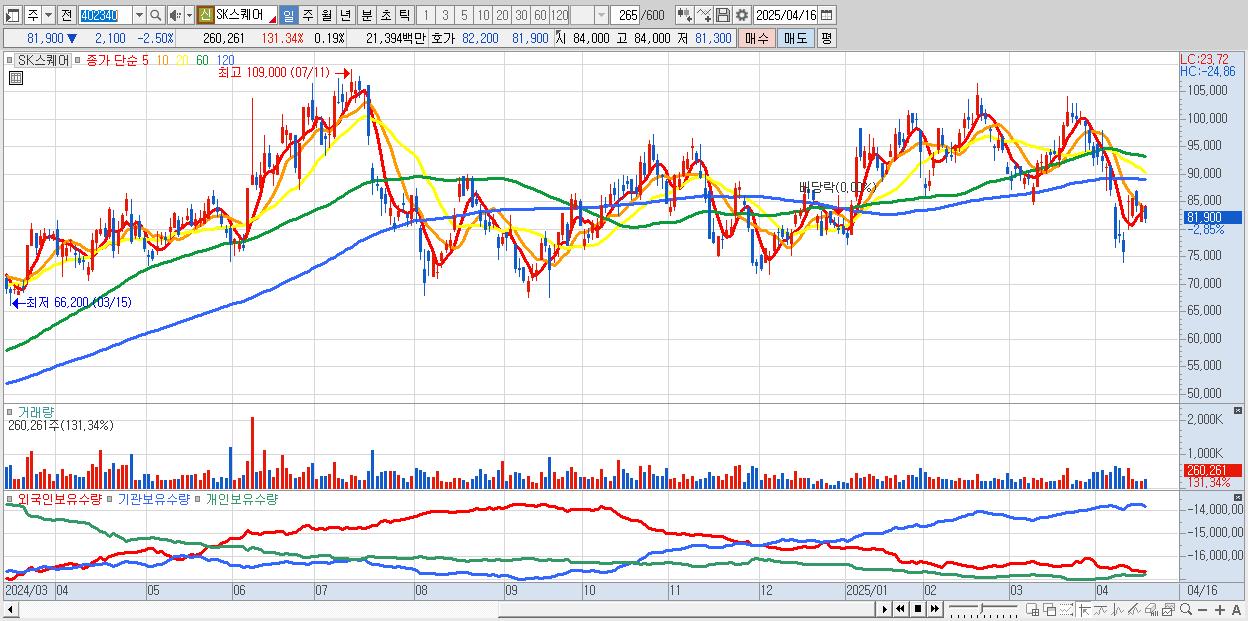Stop chart replay

click(x=917, y=609)
